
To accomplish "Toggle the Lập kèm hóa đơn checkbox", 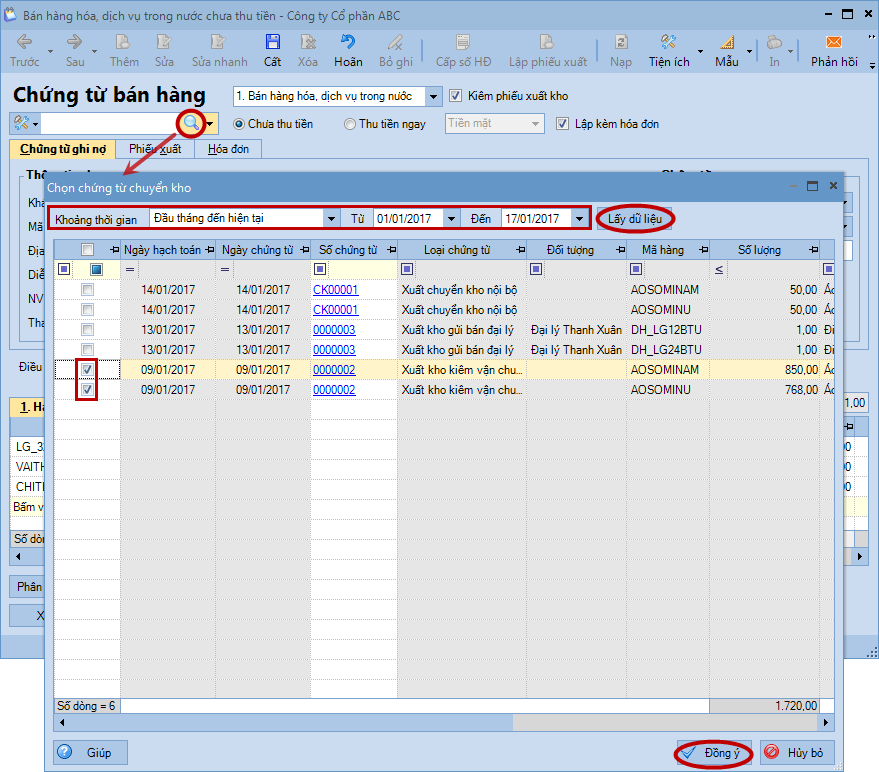I will (x=562, y=124).
